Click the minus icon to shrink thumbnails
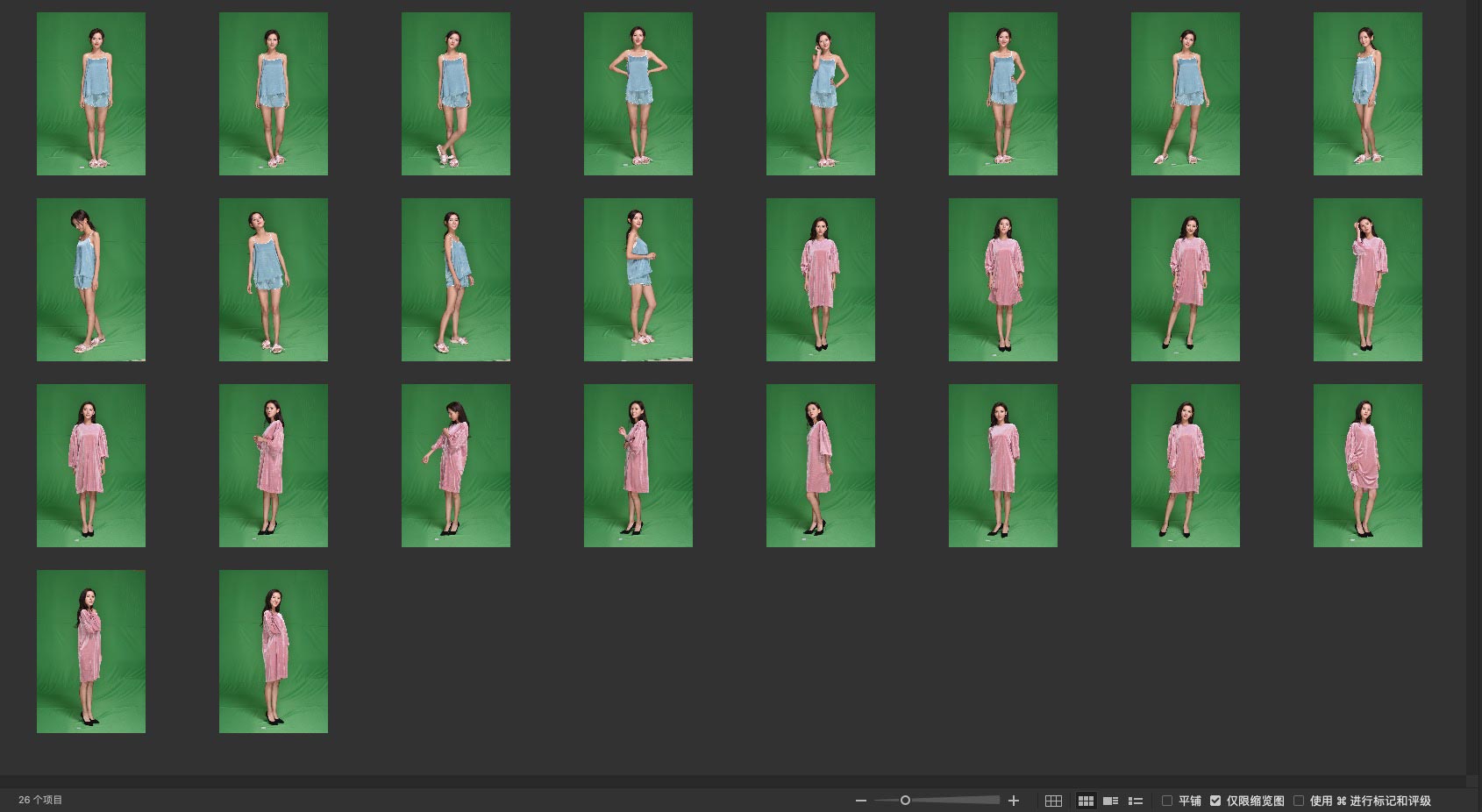The width and height of the screenshot is (1482, 812). (860, 801)
